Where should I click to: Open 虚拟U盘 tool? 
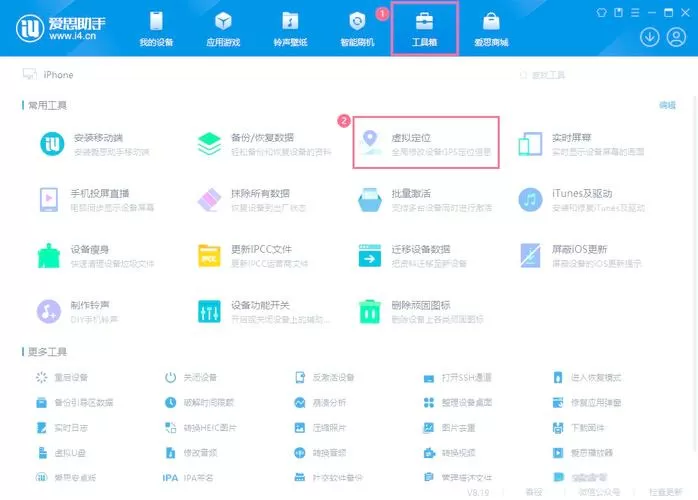[x=61, y=453]
